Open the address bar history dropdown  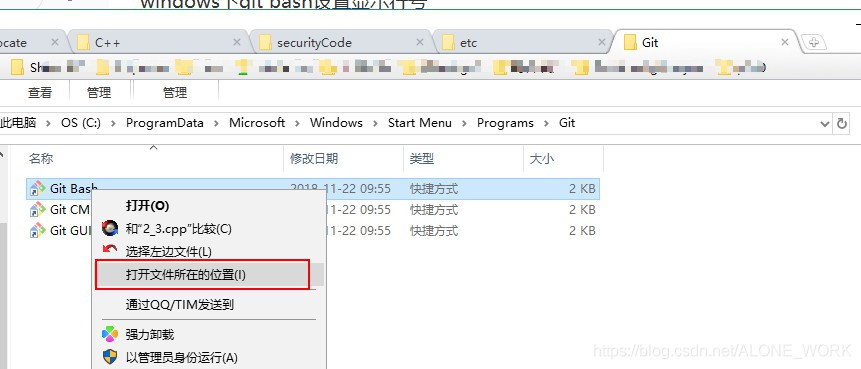[824, 124]
